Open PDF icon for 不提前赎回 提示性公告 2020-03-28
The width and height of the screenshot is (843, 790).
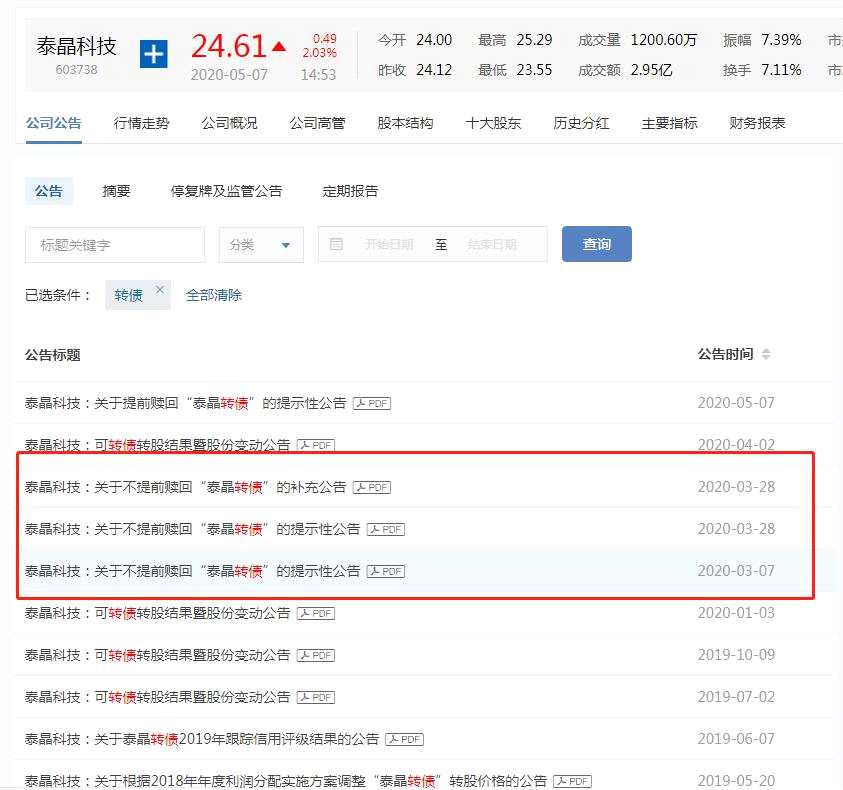click(x=385, y=529)
